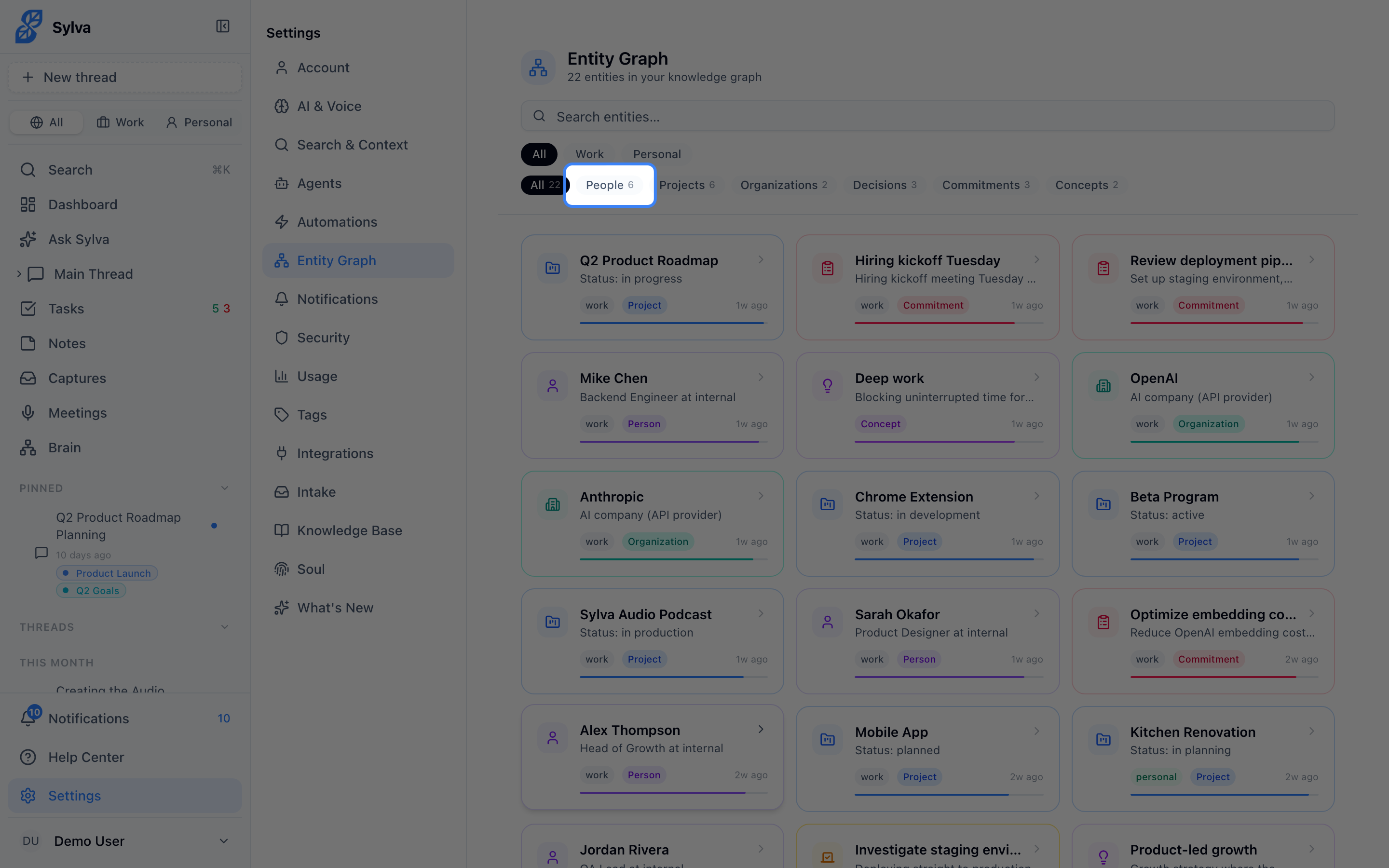Open Alex Thompson card chevron
Screen dimensions: 1389x868
tap(761, 729)
